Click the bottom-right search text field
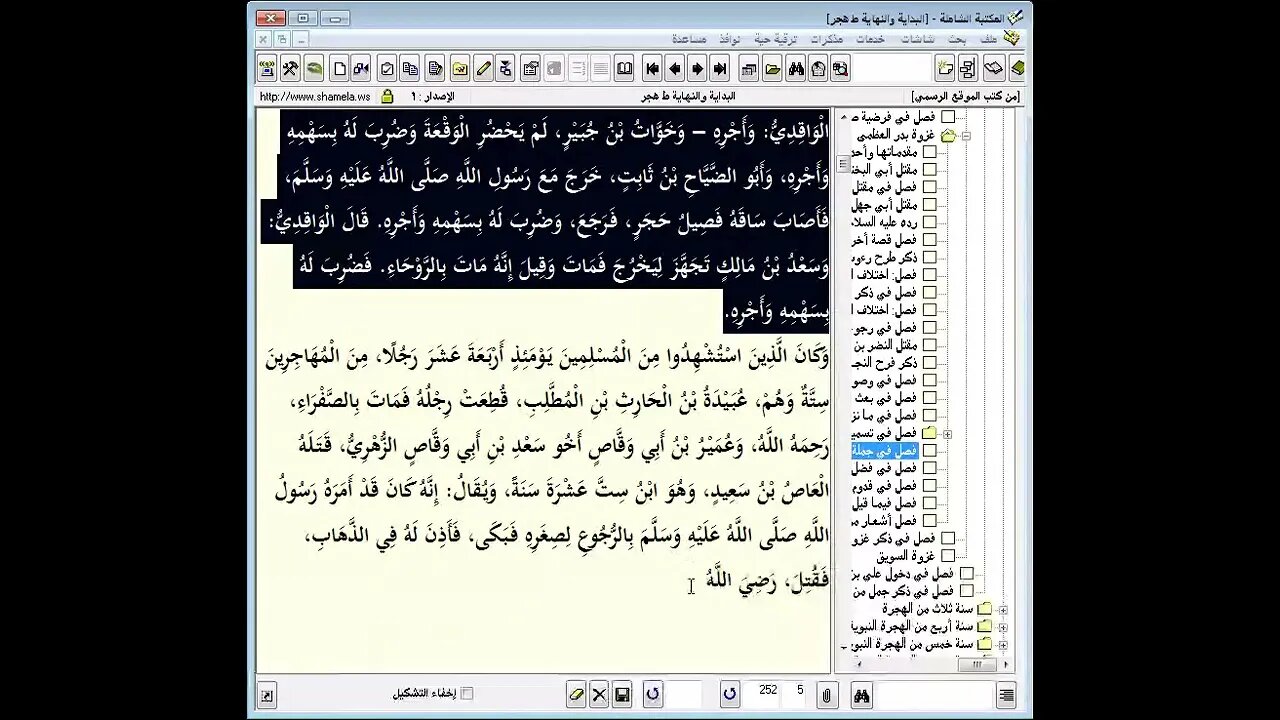Image resolution: width=1280 pixels, height=720 pixels. (x=933, y=695)
